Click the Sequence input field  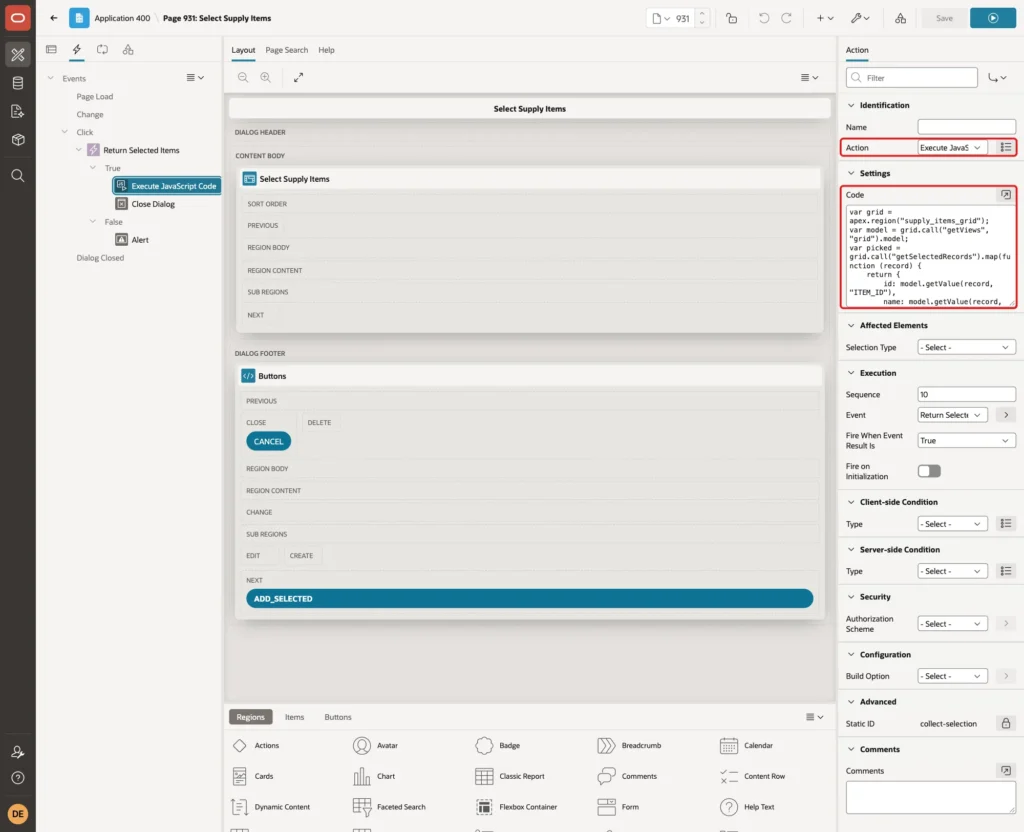tap(967, 394)
